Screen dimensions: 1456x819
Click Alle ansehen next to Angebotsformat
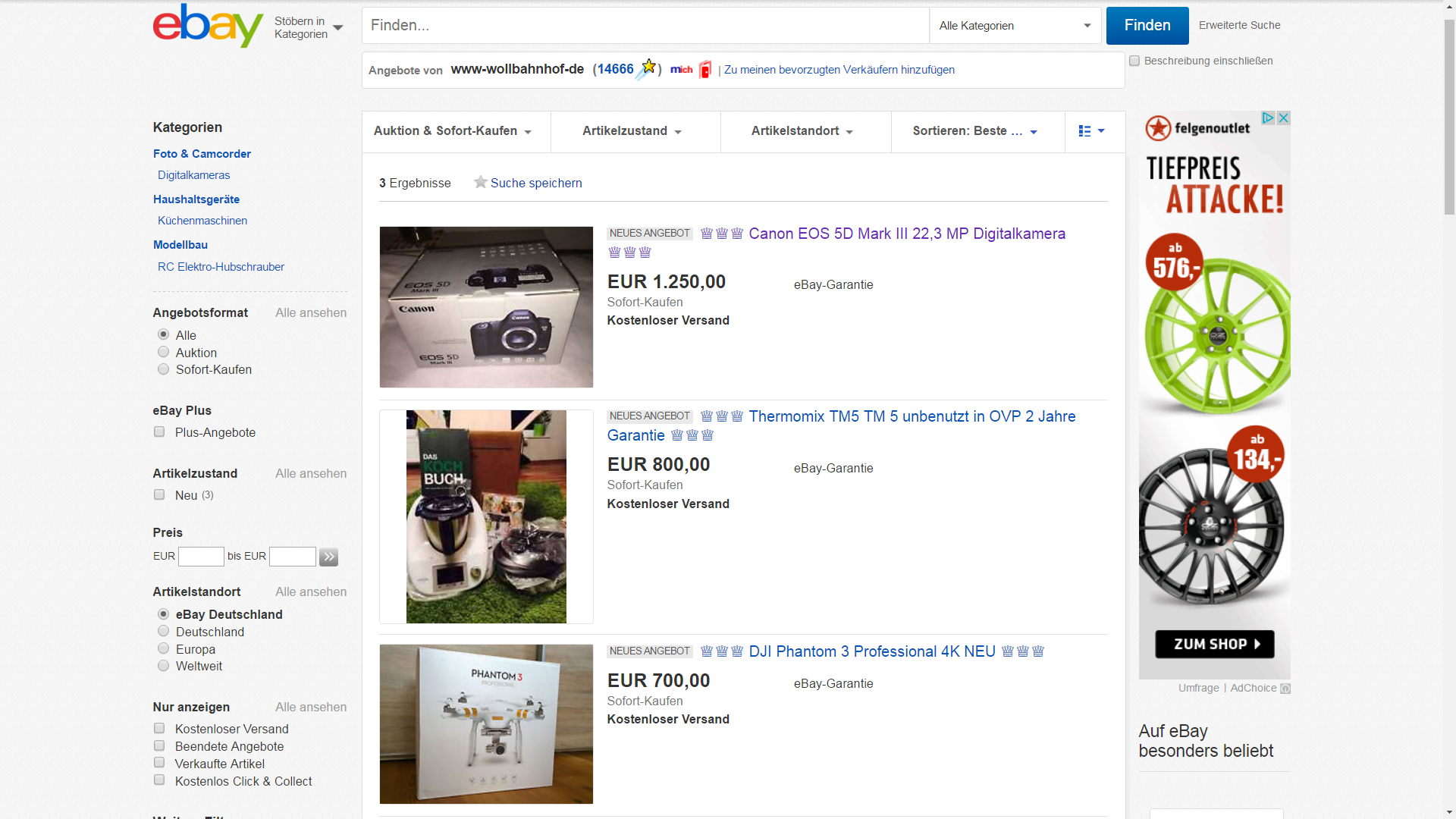pos(311,312)
